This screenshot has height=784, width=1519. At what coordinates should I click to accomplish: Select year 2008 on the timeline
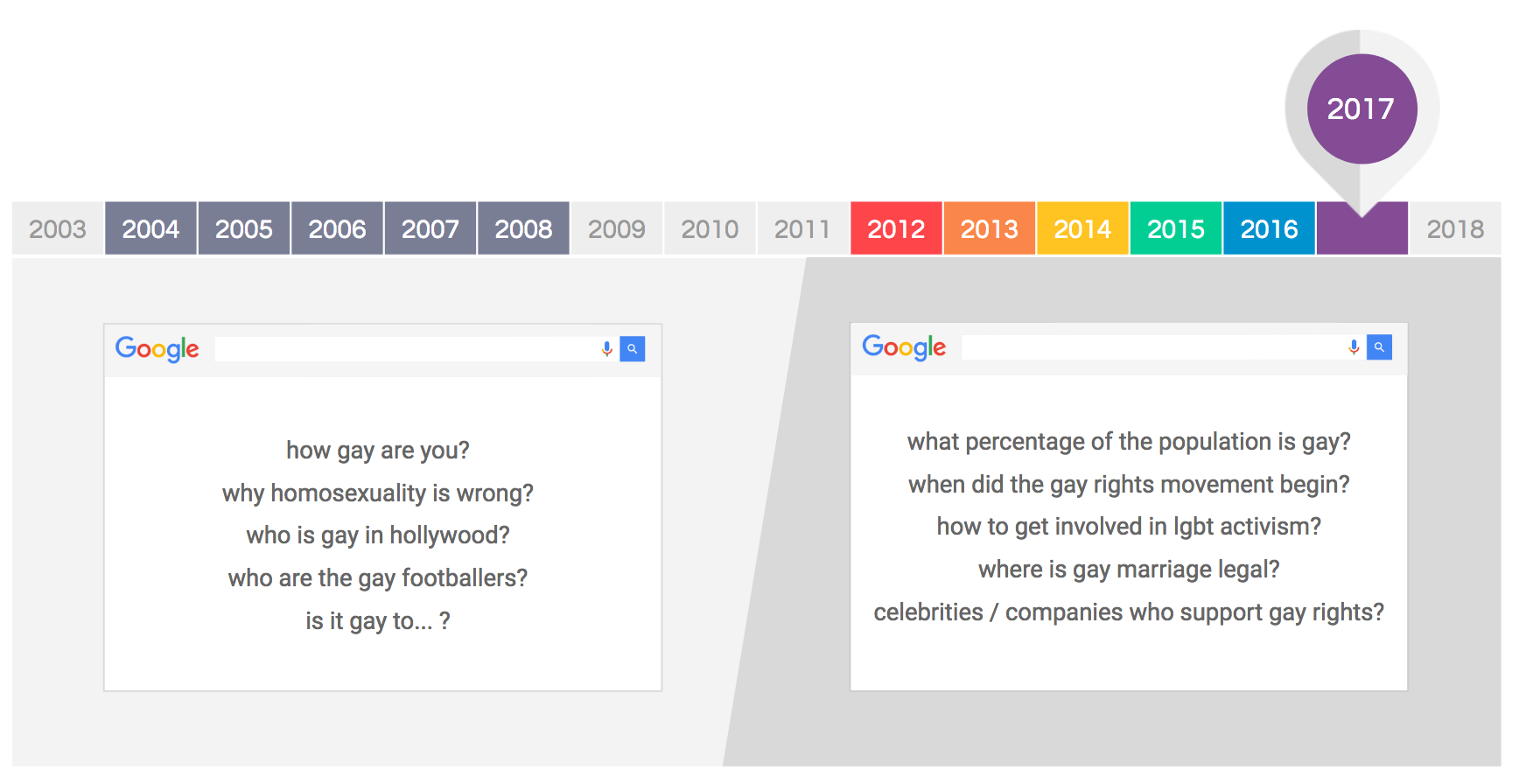(x=523, y=228)
